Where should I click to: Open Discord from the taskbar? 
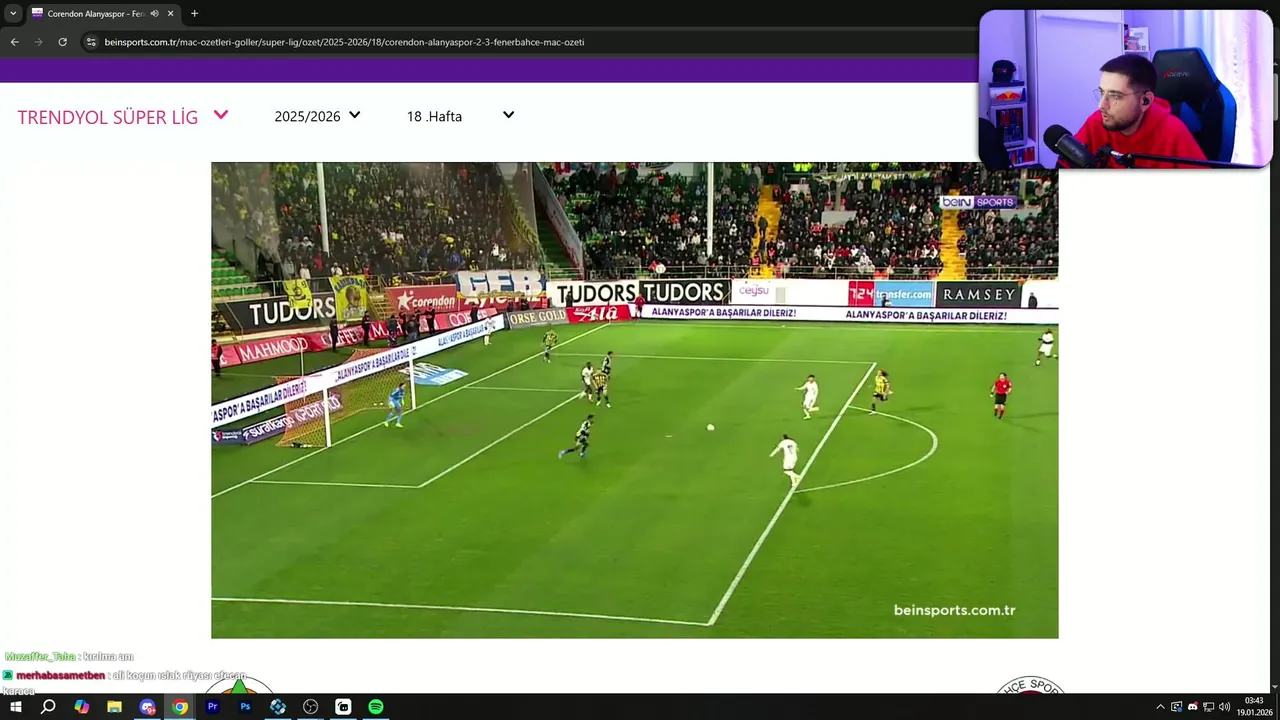coord(147,707)
